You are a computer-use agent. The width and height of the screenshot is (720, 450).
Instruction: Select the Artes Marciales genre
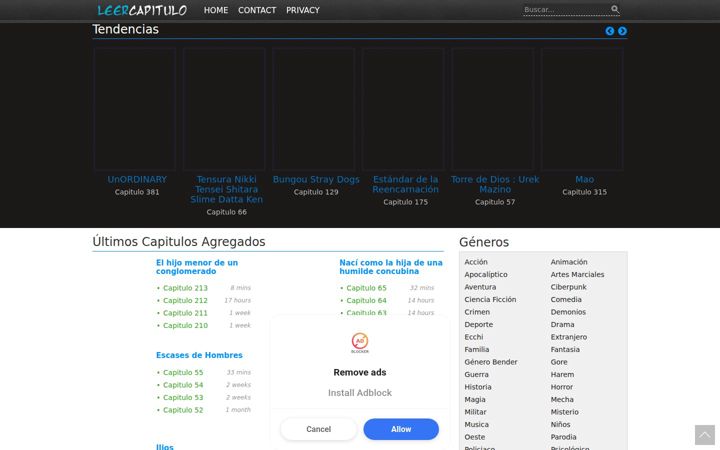pyautogui.click(x=577, y=274)
